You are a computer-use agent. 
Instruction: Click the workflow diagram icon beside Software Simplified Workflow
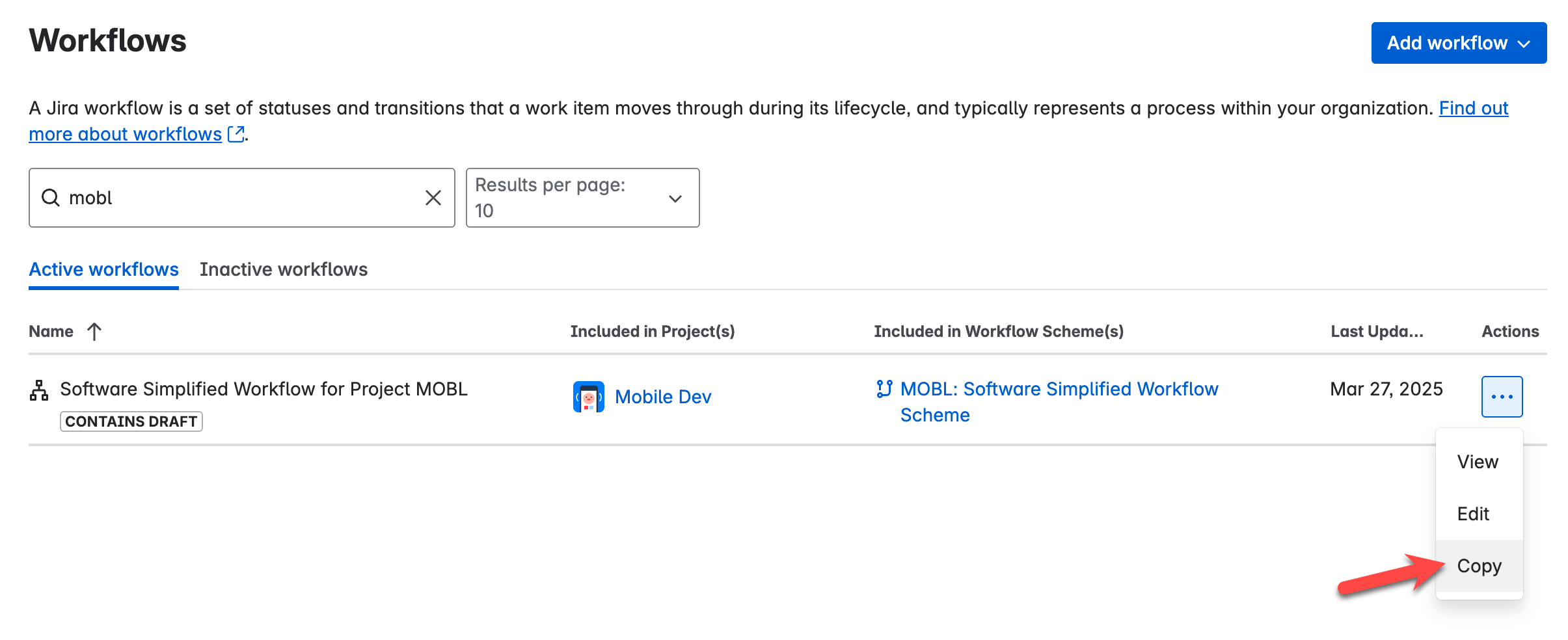click(39, 389)
